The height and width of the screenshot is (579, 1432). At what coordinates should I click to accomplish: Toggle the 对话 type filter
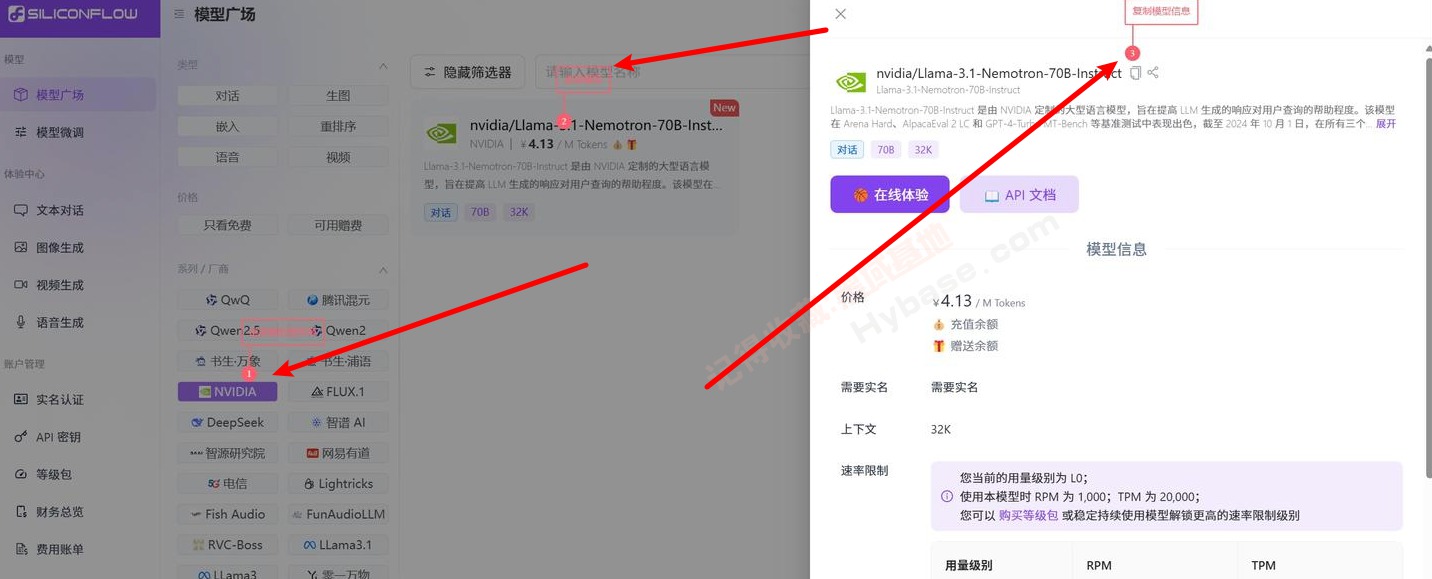(227, 96)
